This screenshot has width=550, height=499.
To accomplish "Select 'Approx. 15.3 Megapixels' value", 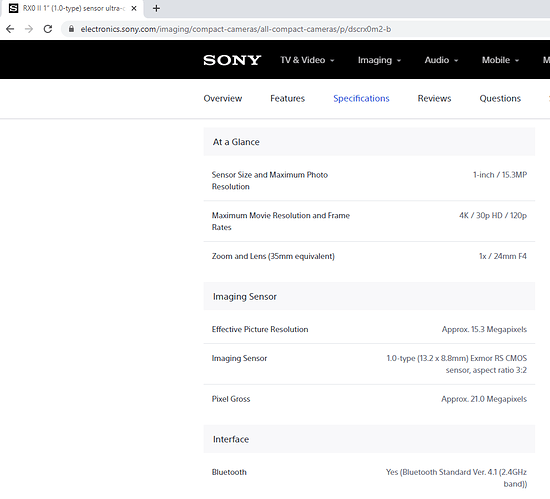I will click(x=484, y=329).
